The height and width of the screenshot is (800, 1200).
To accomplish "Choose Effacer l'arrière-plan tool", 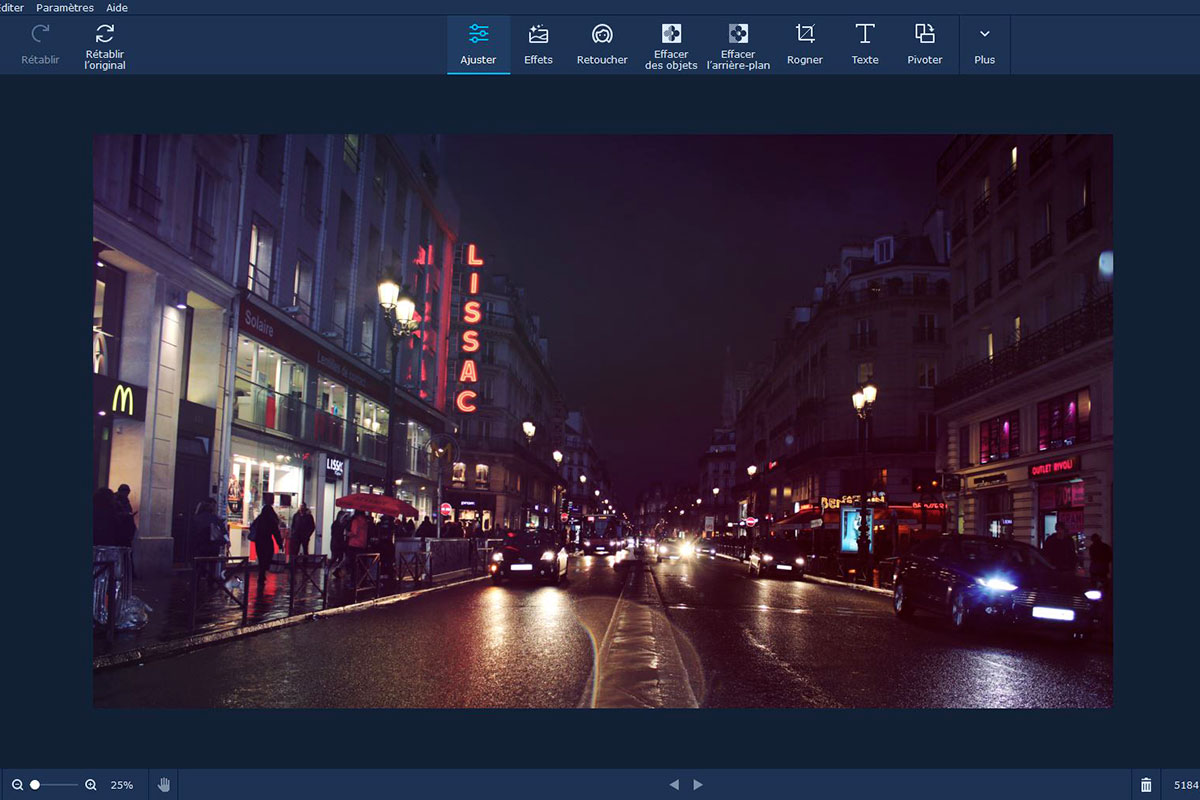I will [738, 45].
